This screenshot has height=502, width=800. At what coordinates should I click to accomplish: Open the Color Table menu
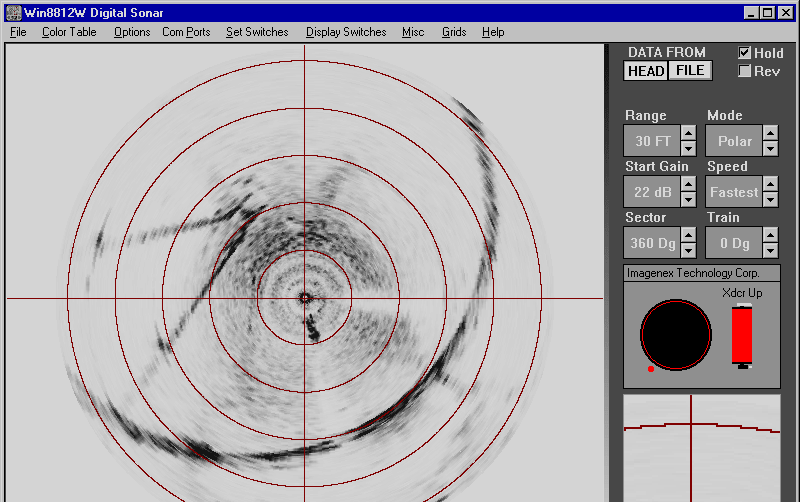pyautogui.click(x=69, y=32)
